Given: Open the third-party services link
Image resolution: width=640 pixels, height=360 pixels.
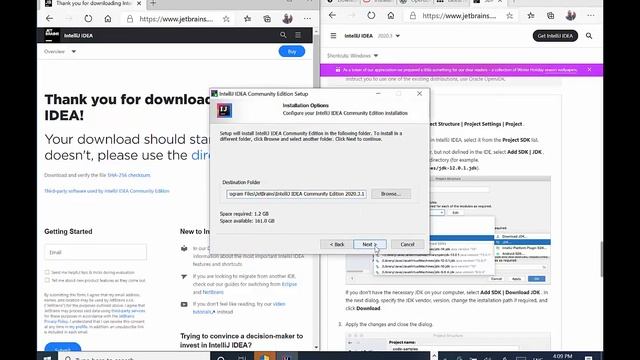Looking at the screenshot, I should [128, 311].
